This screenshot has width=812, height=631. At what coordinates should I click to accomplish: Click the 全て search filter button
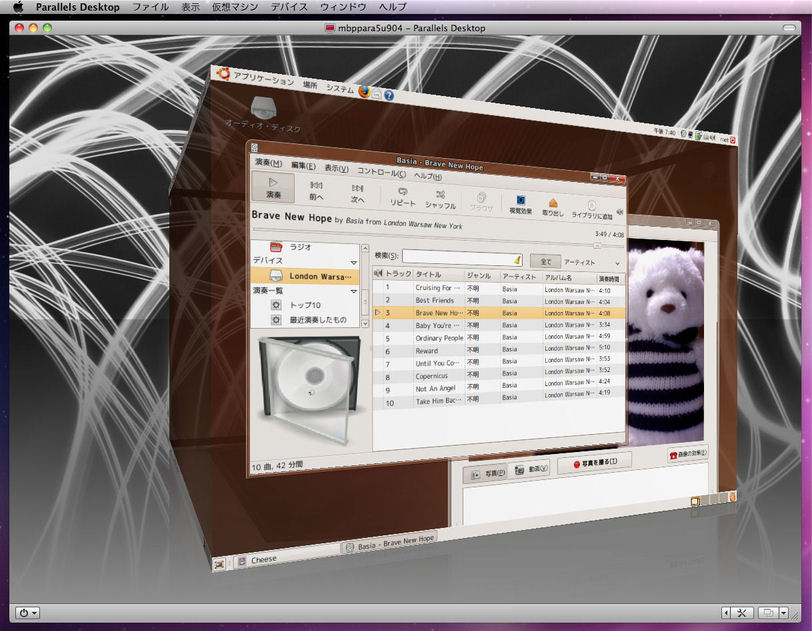click(x=545, y=261)
